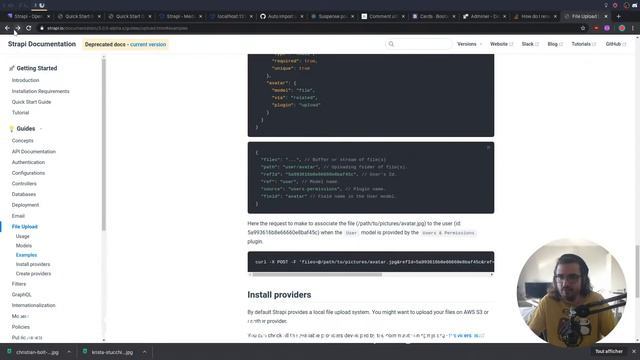Switch to the GitHub Auto import tab
The width and height of the screenshot is (640, 360).
(x=282, y=16)
